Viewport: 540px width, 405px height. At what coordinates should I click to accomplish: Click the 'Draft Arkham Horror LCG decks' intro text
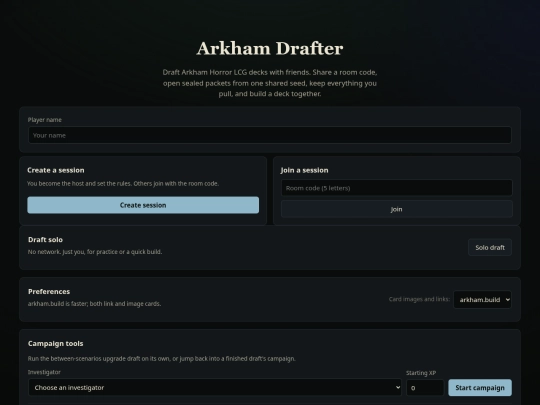point(270,83)
